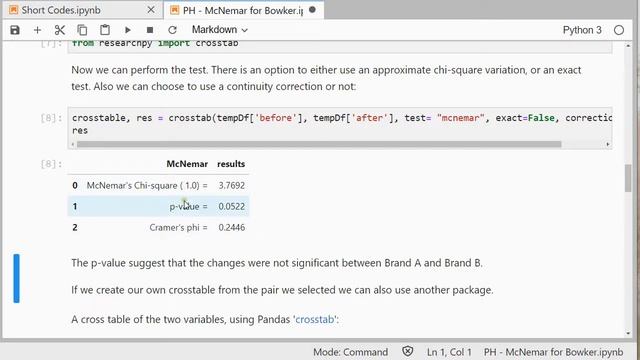Copy the selected cell

pos(82,30)
